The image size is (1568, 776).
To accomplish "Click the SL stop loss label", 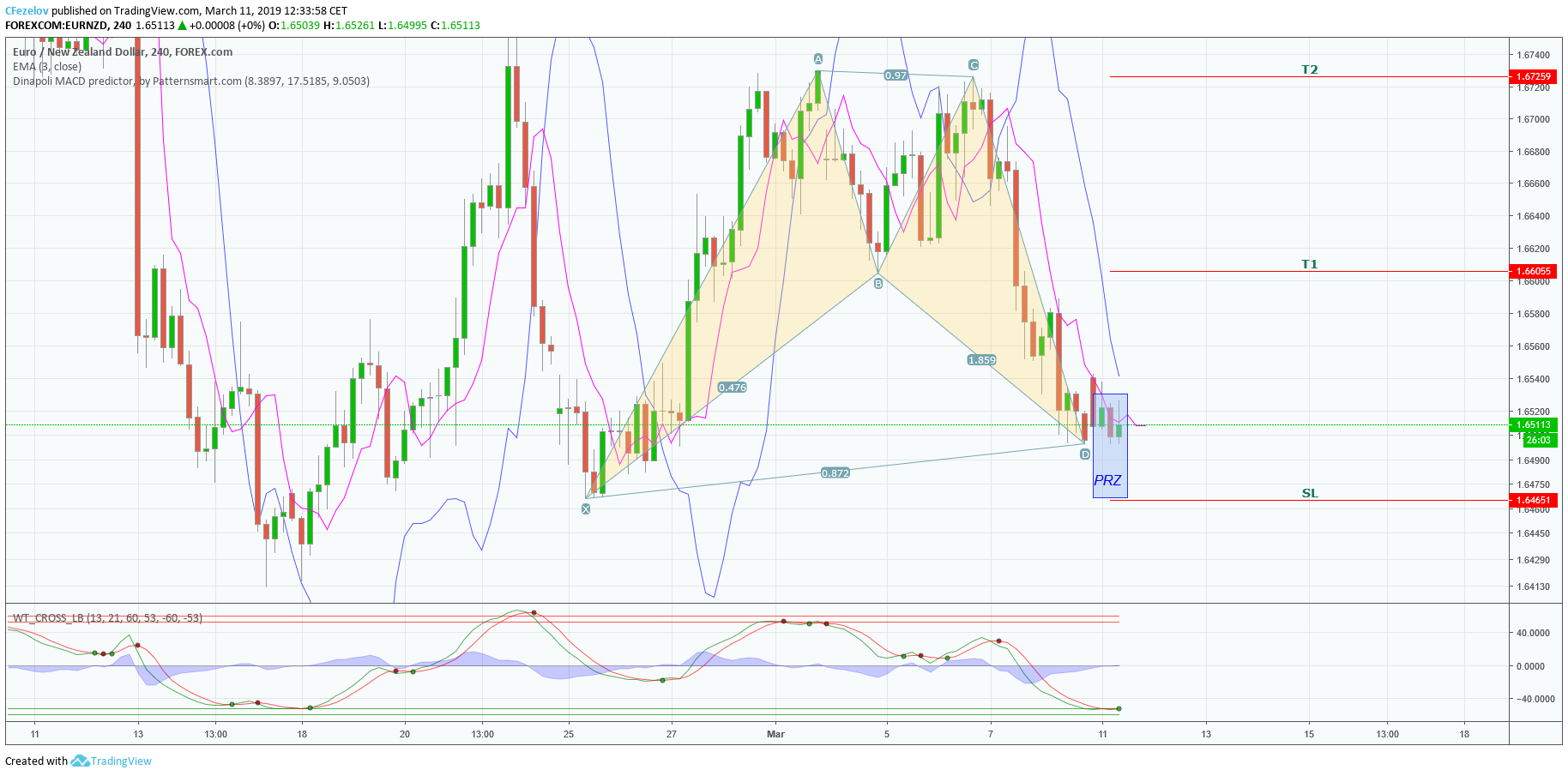I will coord(1310,493).
